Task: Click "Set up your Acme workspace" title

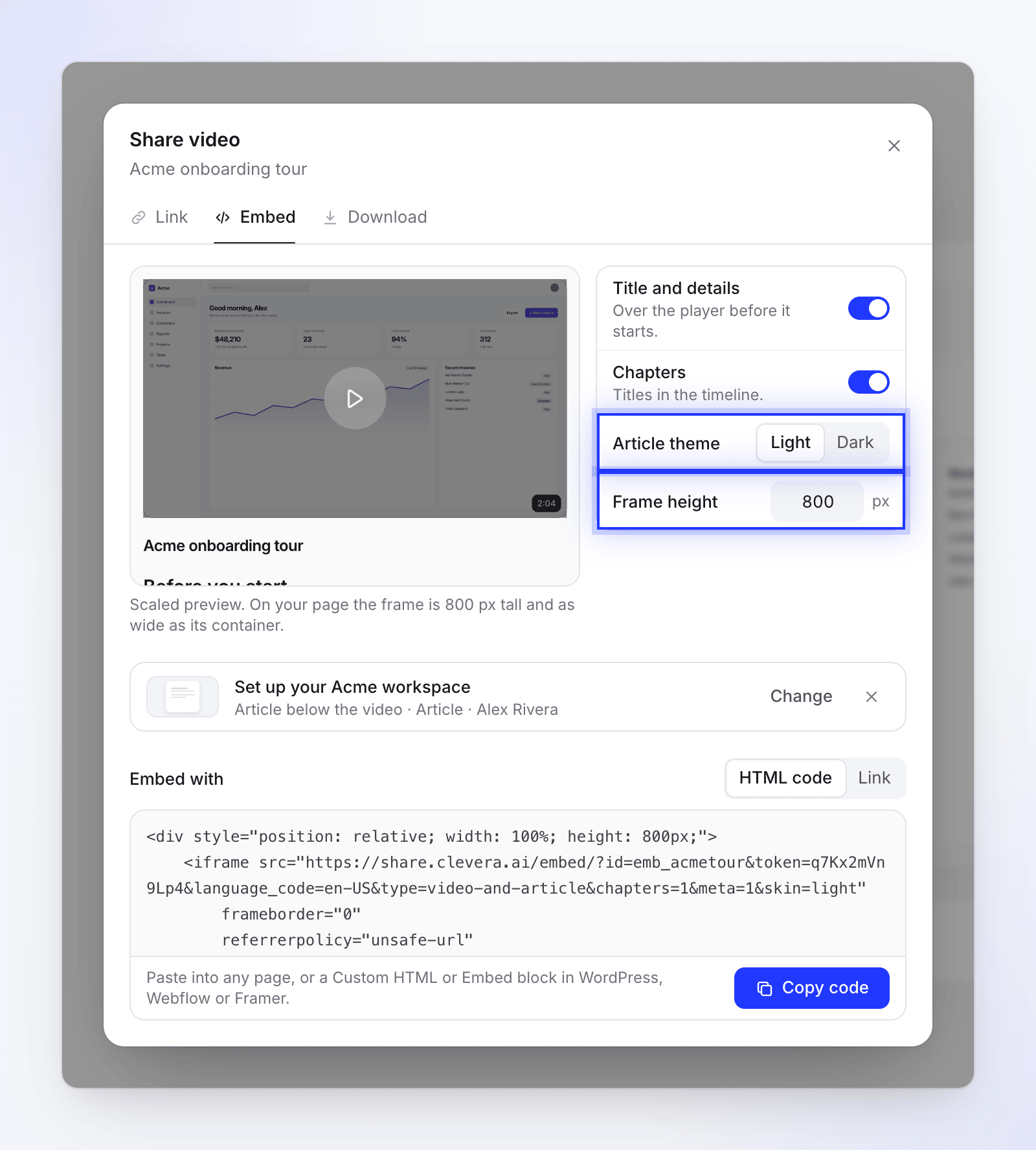Action: tap(352, 687)
